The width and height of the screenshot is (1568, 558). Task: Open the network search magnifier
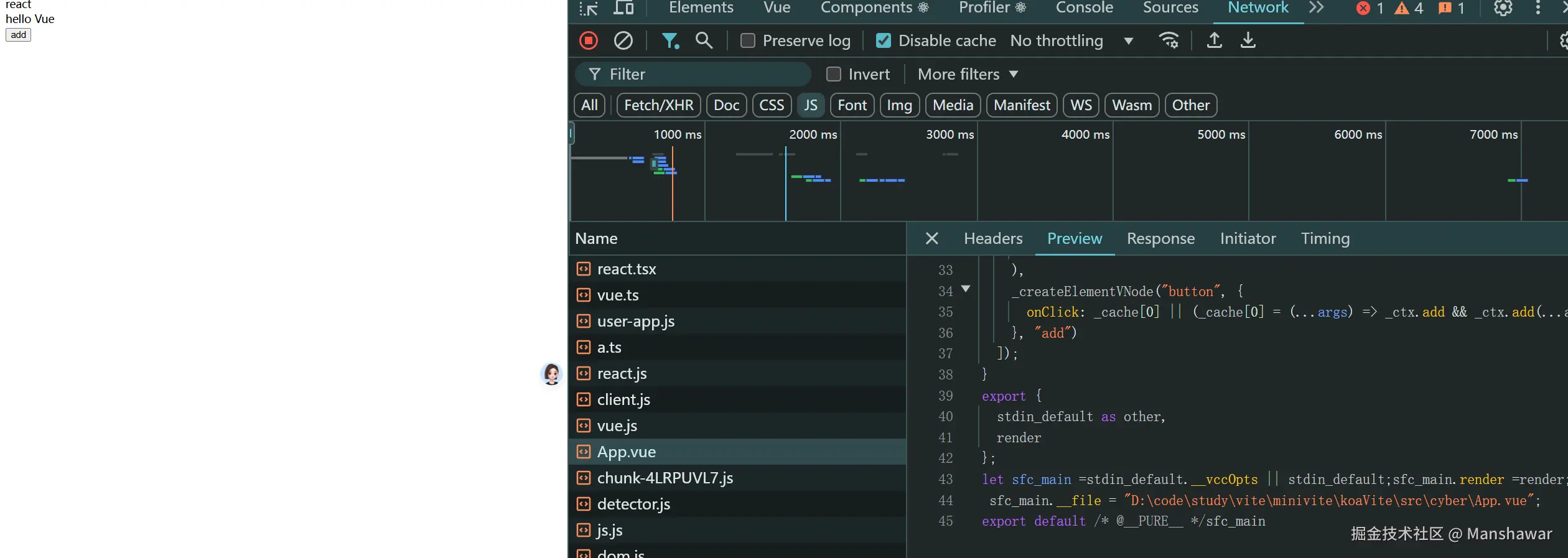[x=704, y=40]
